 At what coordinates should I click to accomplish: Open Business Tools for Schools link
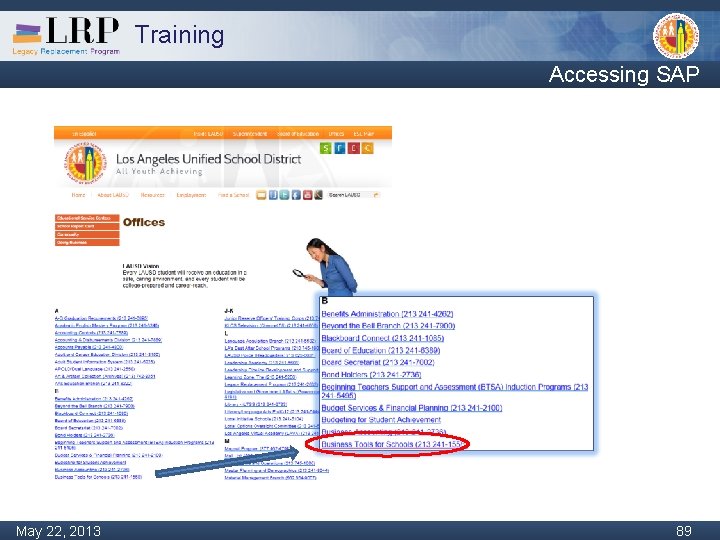(392, 444)
